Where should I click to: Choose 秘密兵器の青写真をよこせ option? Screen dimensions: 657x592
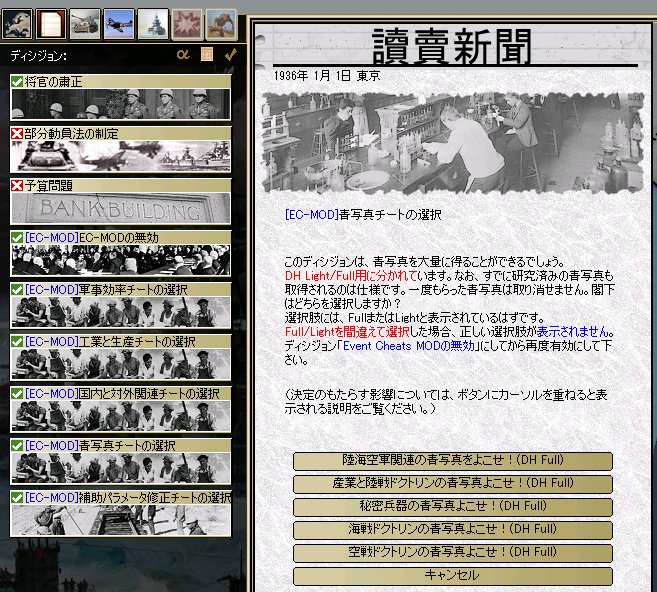tap(452, 506)
